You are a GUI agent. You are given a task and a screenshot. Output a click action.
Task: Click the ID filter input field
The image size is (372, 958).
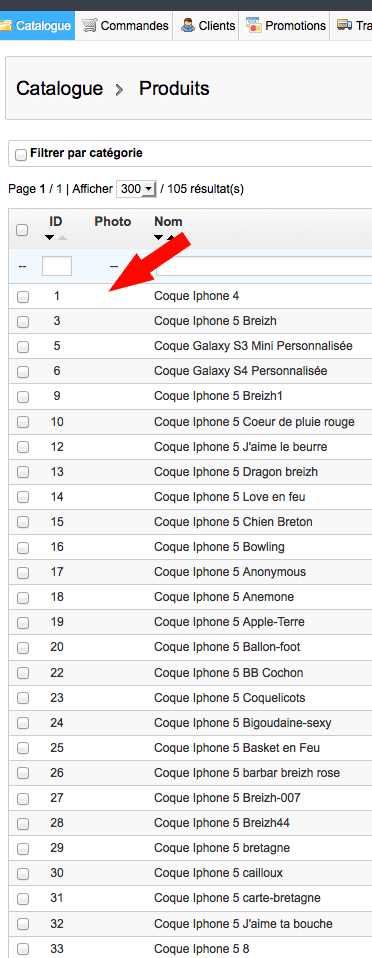coord(57,266)
